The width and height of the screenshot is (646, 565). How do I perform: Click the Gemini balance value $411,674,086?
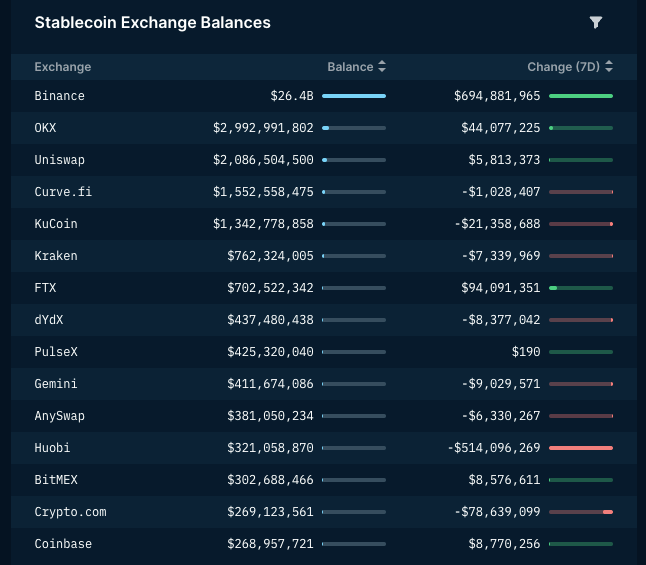(x=270, y=384)
